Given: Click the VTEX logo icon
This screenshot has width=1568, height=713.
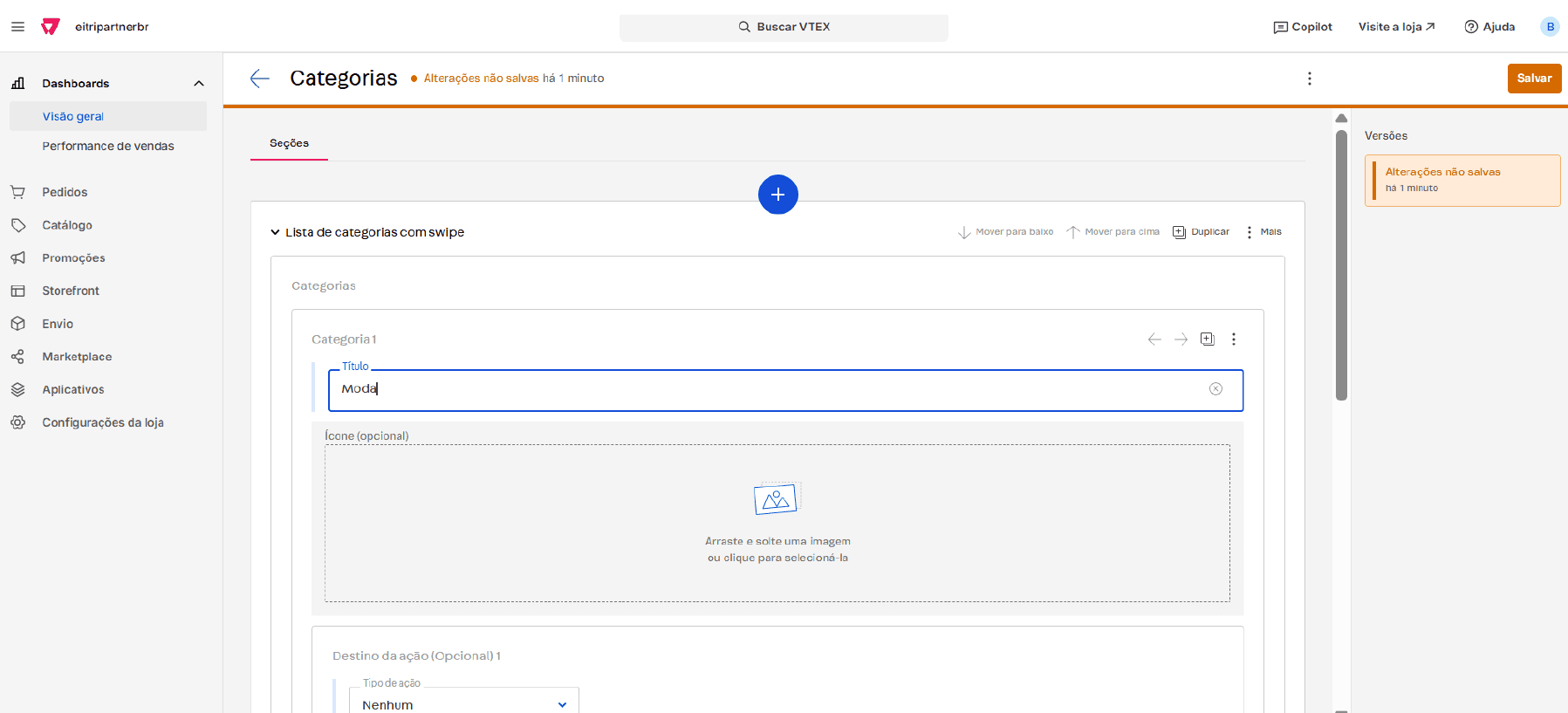Looking at the screenshot, I should [51, 27].
